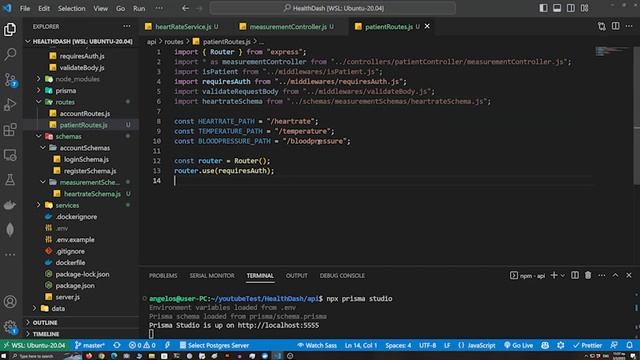Open accountRoutes.js in explorer
This screenshot has height=360, width=640.
tap(84, 113)
